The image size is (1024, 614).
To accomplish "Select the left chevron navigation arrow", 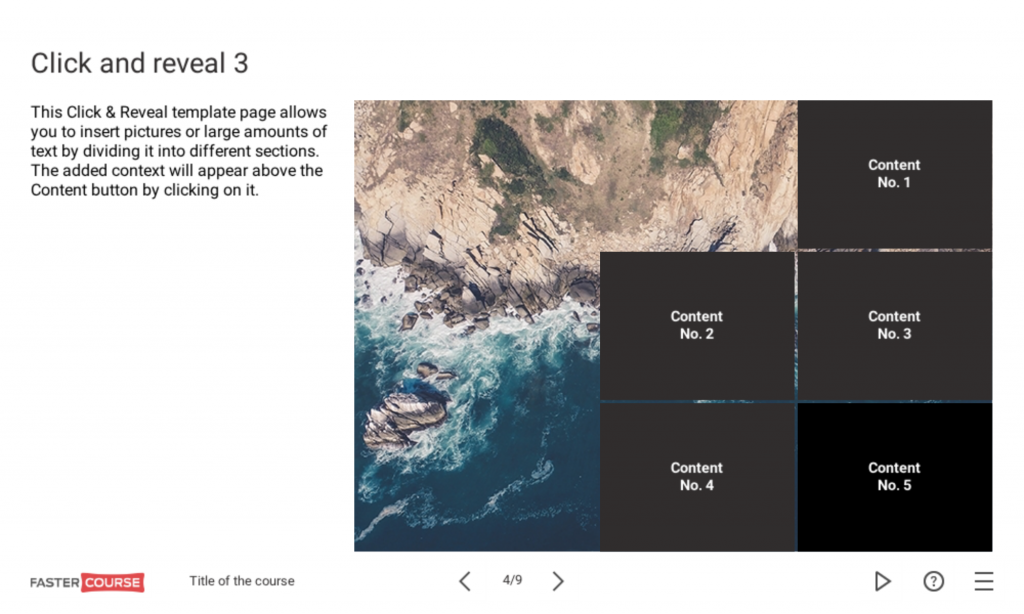I will [464, 581].
